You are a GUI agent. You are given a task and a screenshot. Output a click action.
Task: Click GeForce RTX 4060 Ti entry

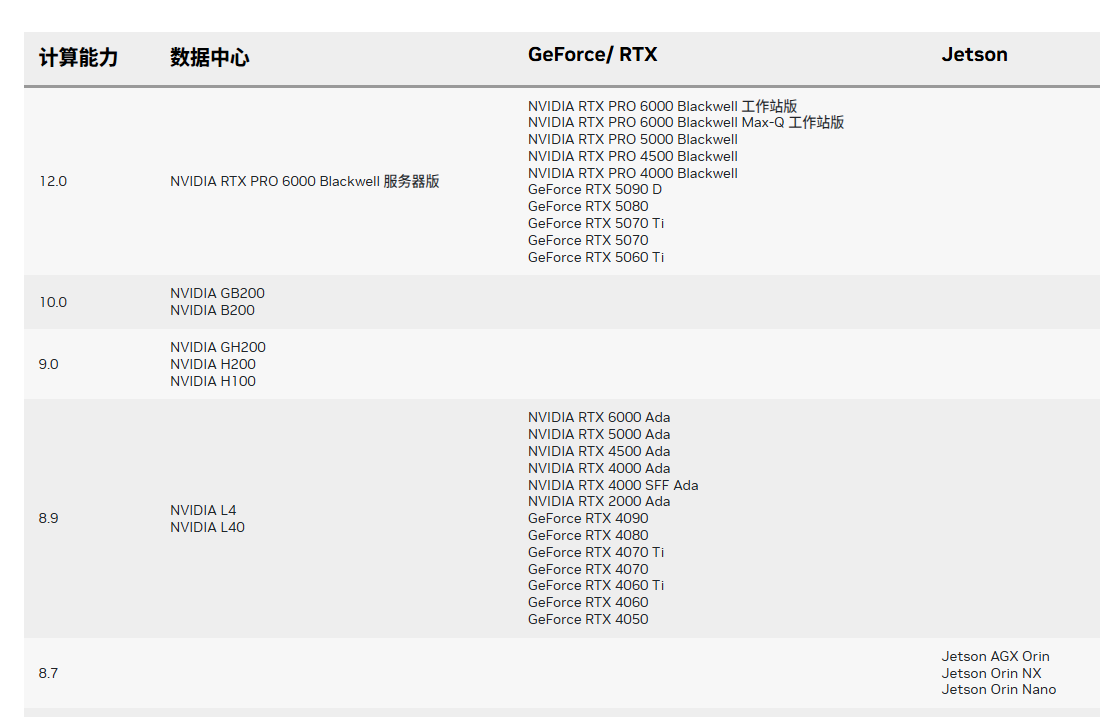[596, 586]
